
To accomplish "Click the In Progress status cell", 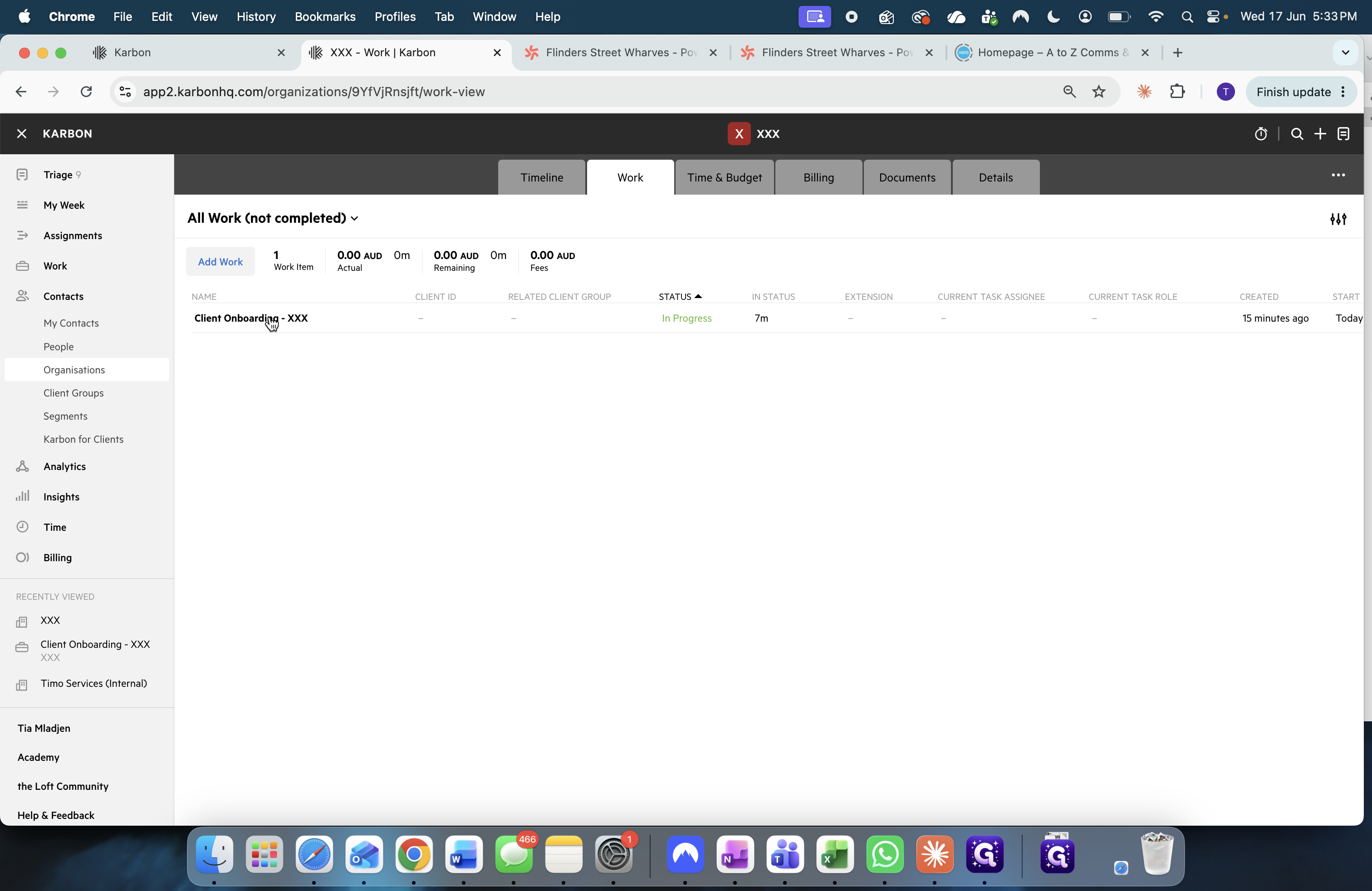I will pos(686,318).
